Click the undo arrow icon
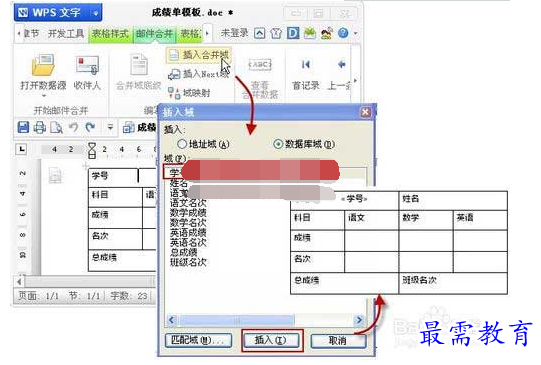Screen dimensions: 541x365 [73, 127]
